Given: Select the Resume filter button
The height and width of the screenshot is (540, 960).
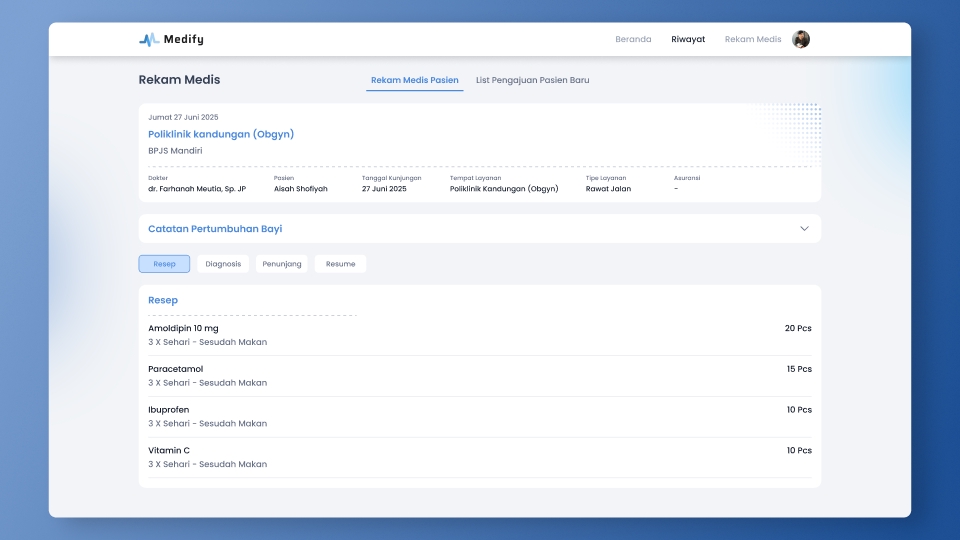Looking at the screenshot, I should [x=340, y=264].
